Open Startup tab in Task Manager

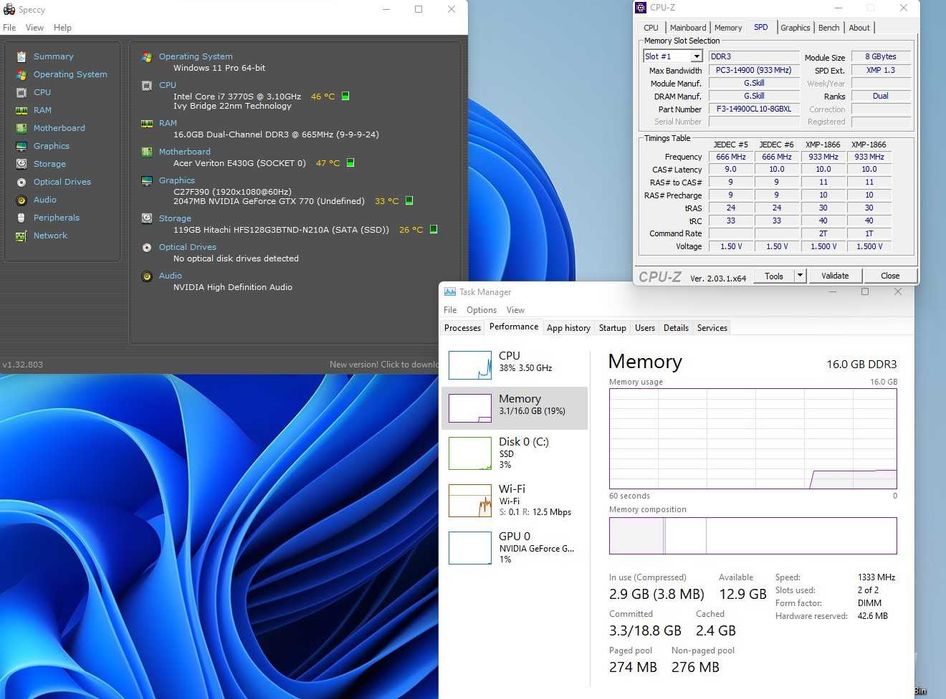612,328
